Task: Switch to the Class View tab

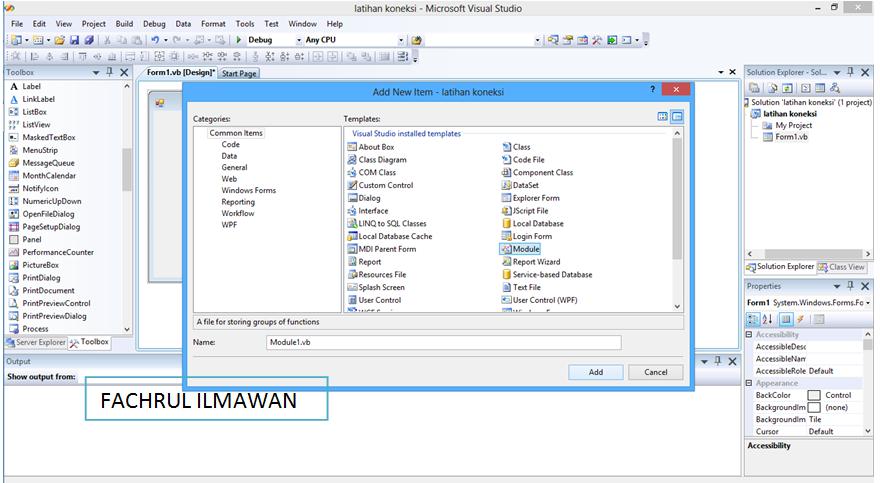Action: [x=841, y=267]
